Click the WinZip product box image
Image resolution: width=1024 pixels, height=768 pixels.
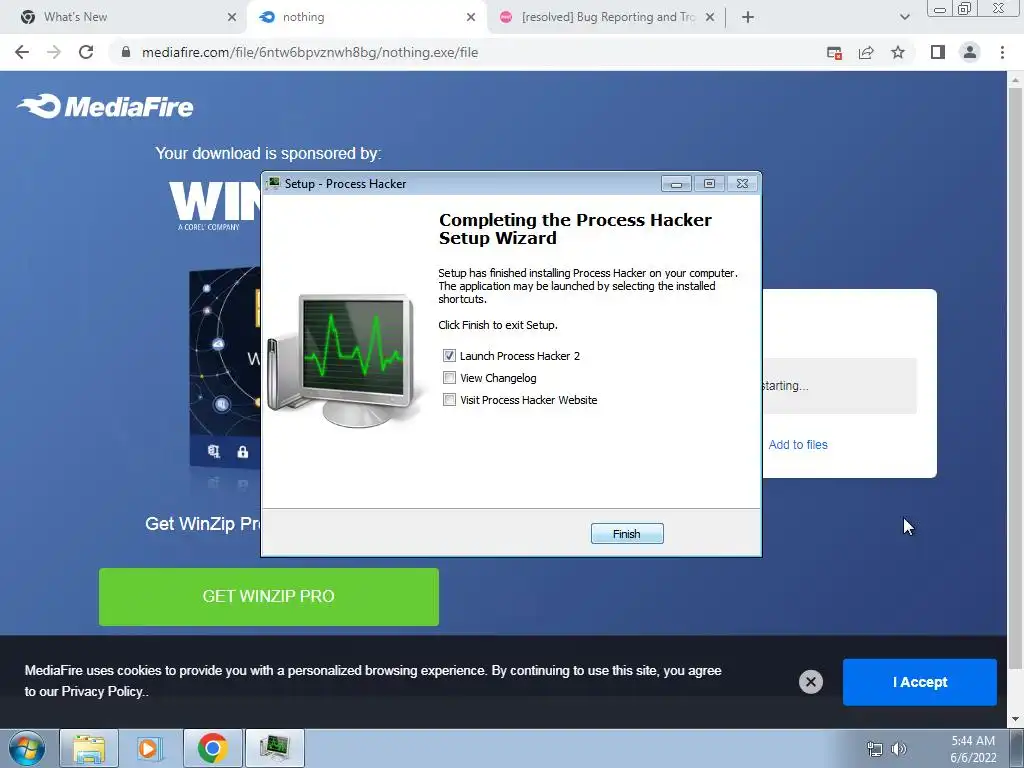point(224,367)
